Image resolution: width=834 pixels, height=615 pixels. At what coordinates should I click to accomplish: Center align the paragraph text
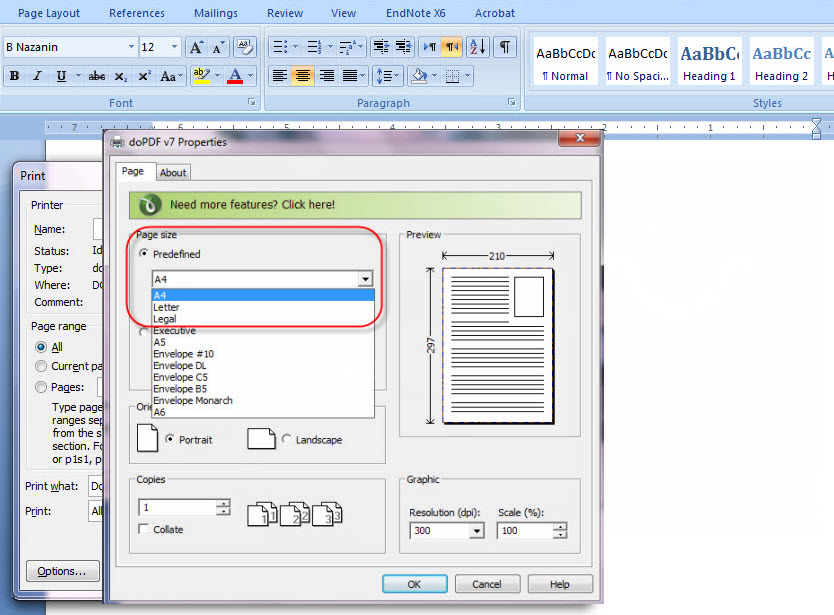pos(302,76)
